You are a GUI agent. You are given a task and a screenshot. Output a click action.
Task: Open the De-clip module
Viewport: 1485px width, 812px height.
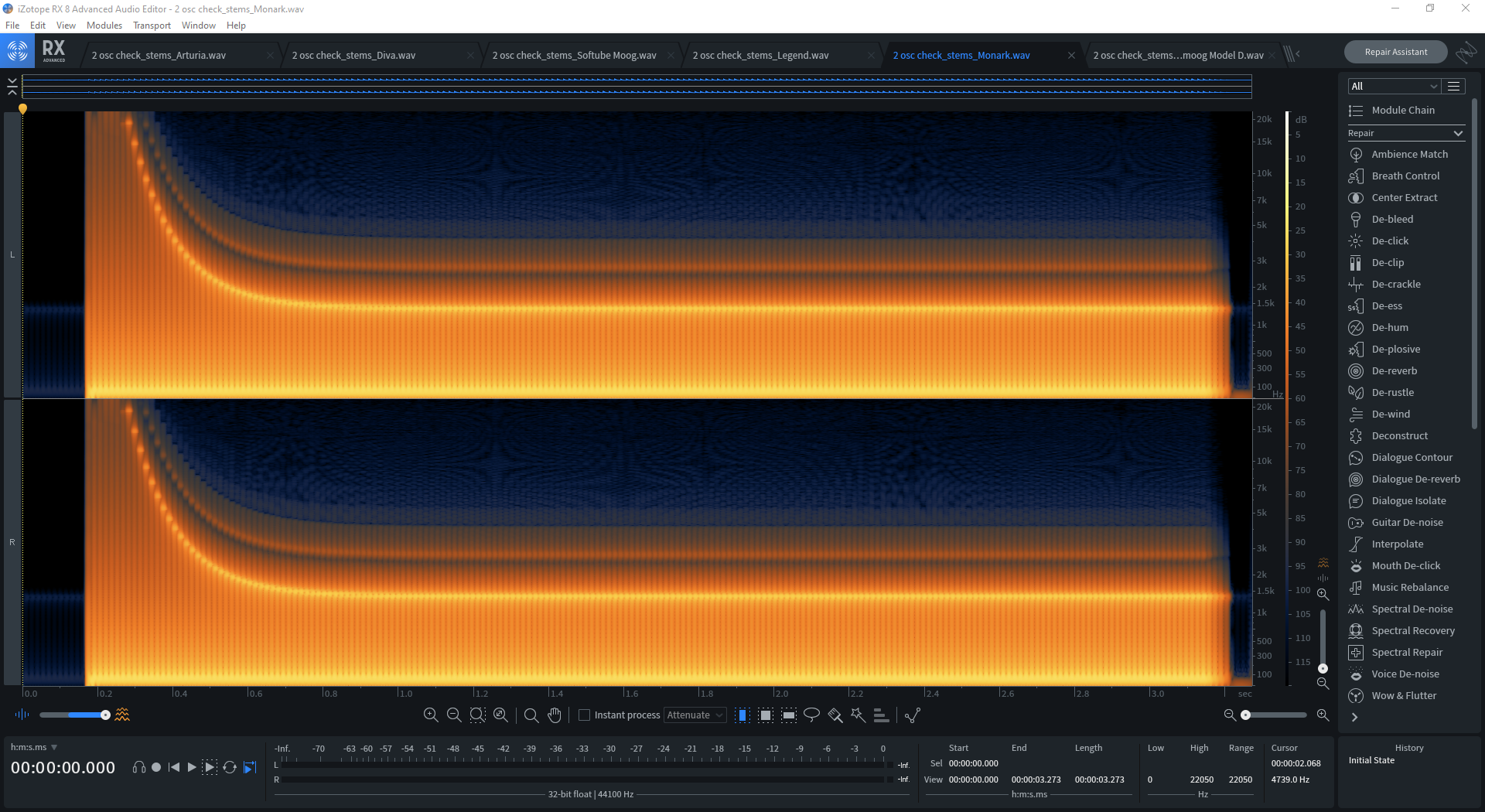[x=1376, y=263]
